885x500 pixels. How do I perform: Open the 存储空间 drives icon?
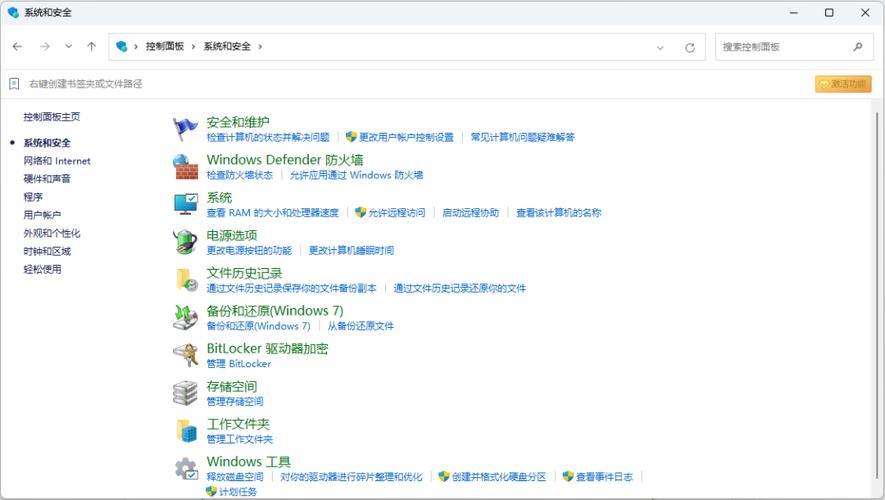(186, 393)
